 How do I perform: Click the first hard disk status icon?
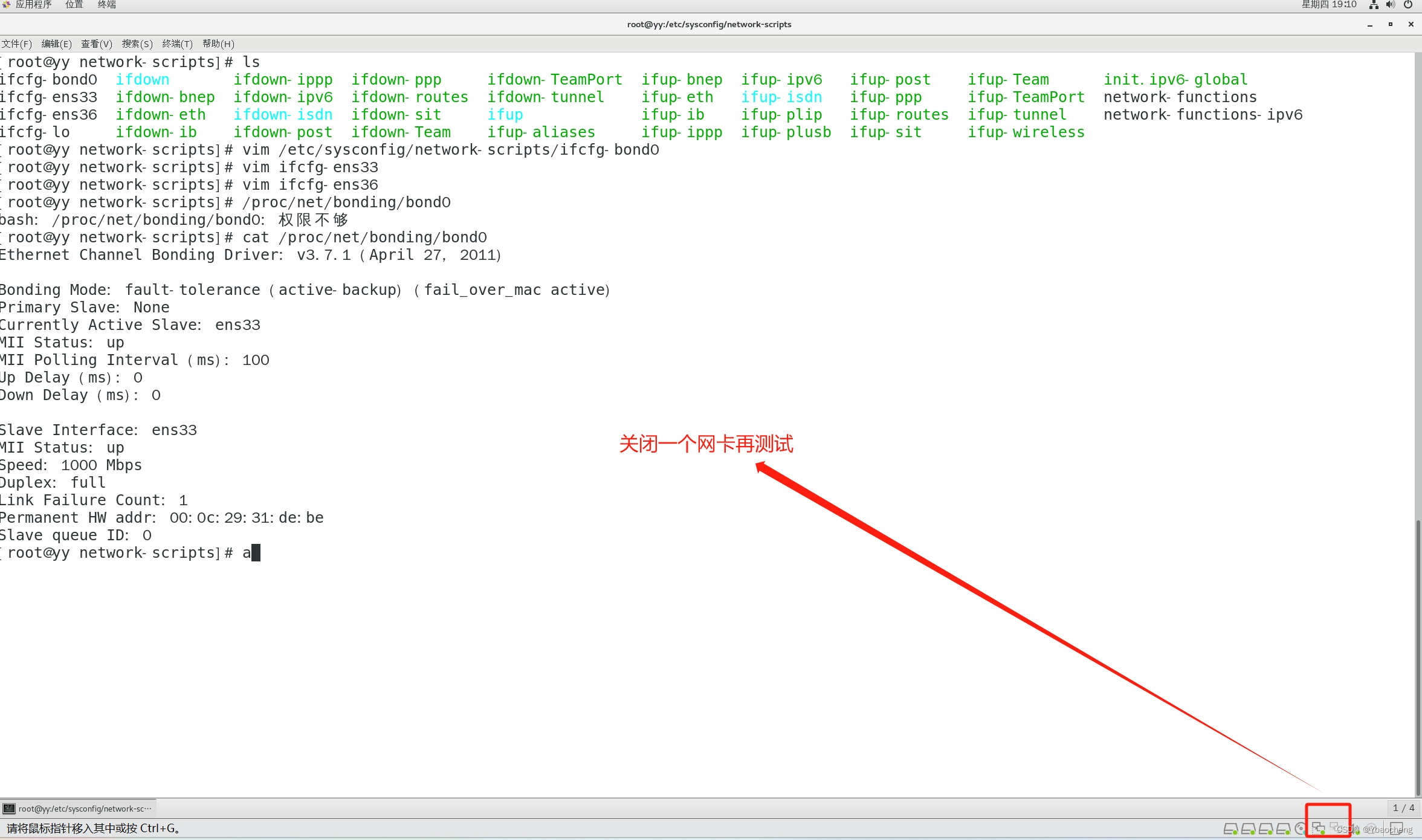[x=1230, y=829]
